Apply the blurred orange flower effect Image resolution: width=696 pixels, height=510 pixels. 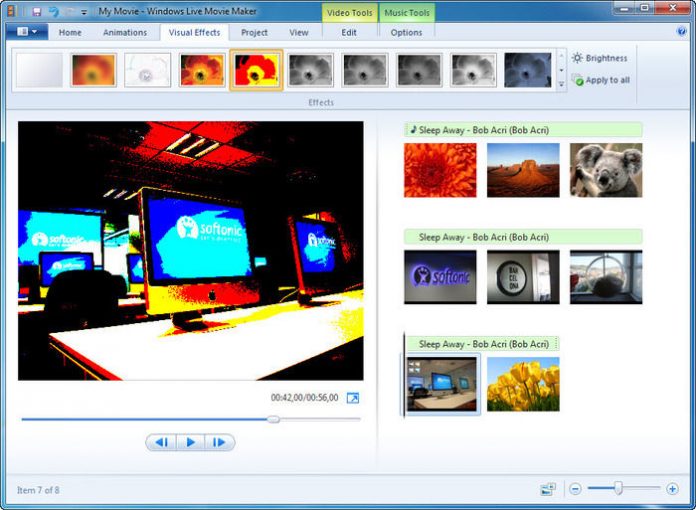pyautogui.click(x=94, y=70)
